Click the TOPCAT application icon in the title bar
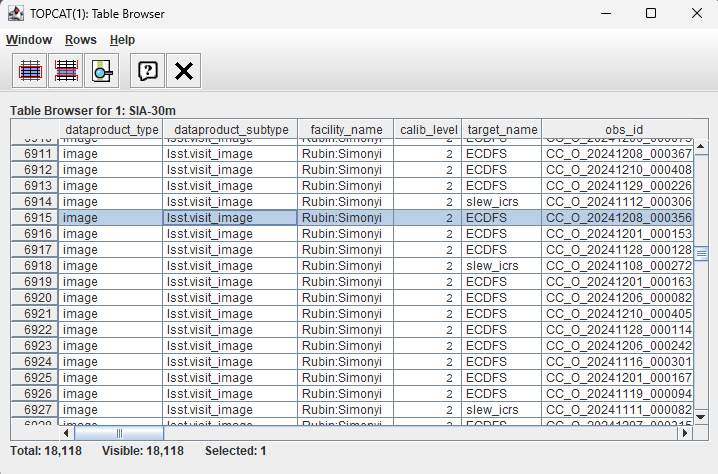 tap(16, 13)
